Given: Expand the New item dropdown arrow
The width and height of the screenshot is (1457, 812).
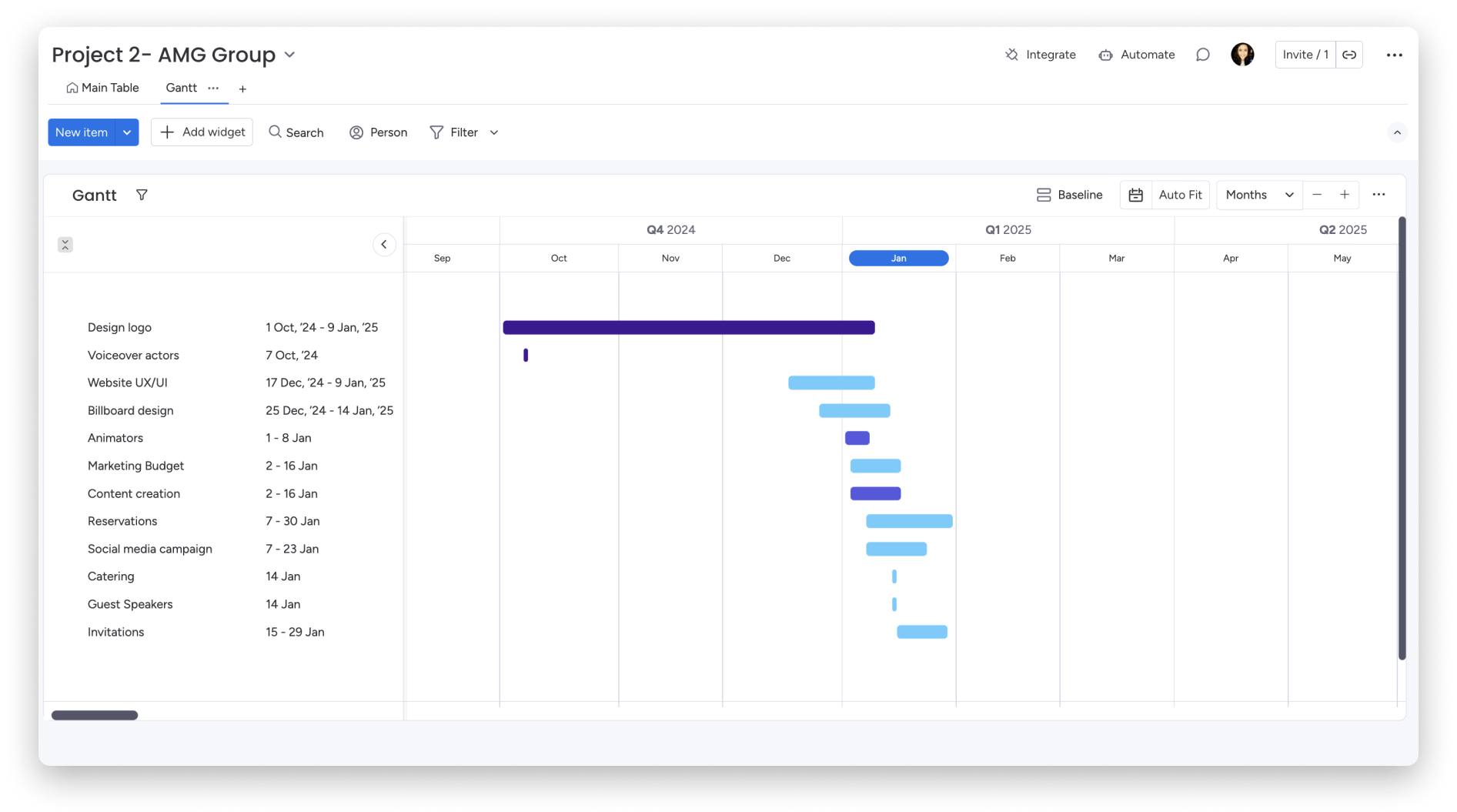Looking at the screenshot, I should 127,132.
